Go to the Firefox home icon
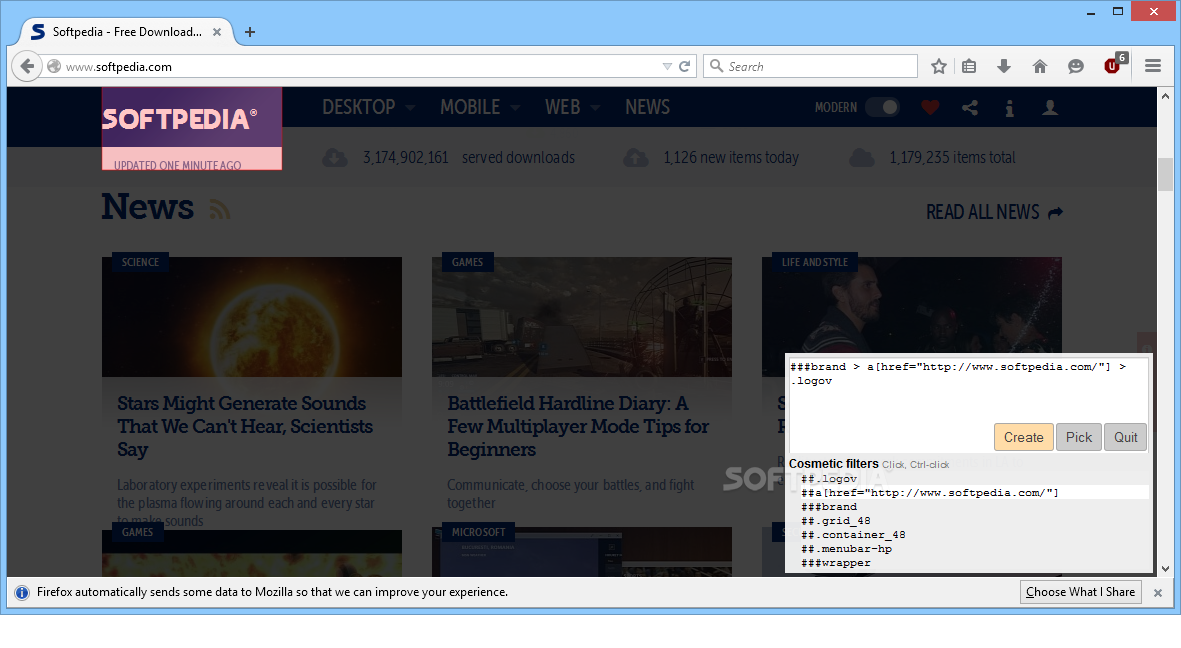1181x648 pixels. (x=1040, y=66)
